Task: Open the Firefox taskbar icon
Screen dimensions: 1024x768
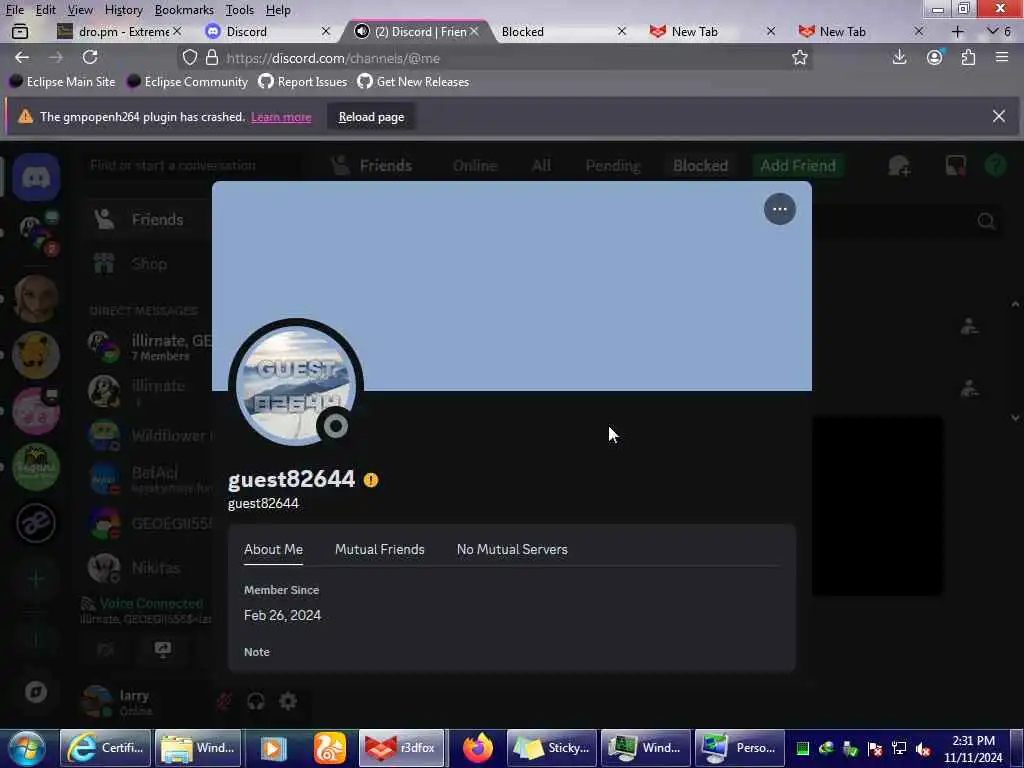Action: [x=477, y=748]
